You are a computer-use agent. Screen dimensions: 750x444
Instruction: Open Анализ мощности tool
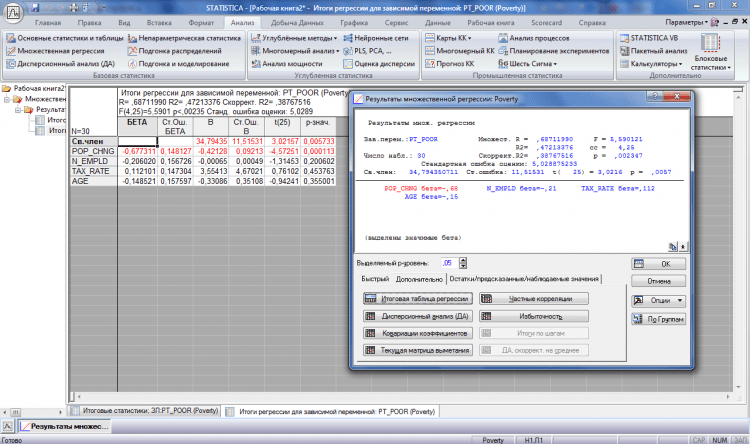pyautogui.click(x=287, y=64)
